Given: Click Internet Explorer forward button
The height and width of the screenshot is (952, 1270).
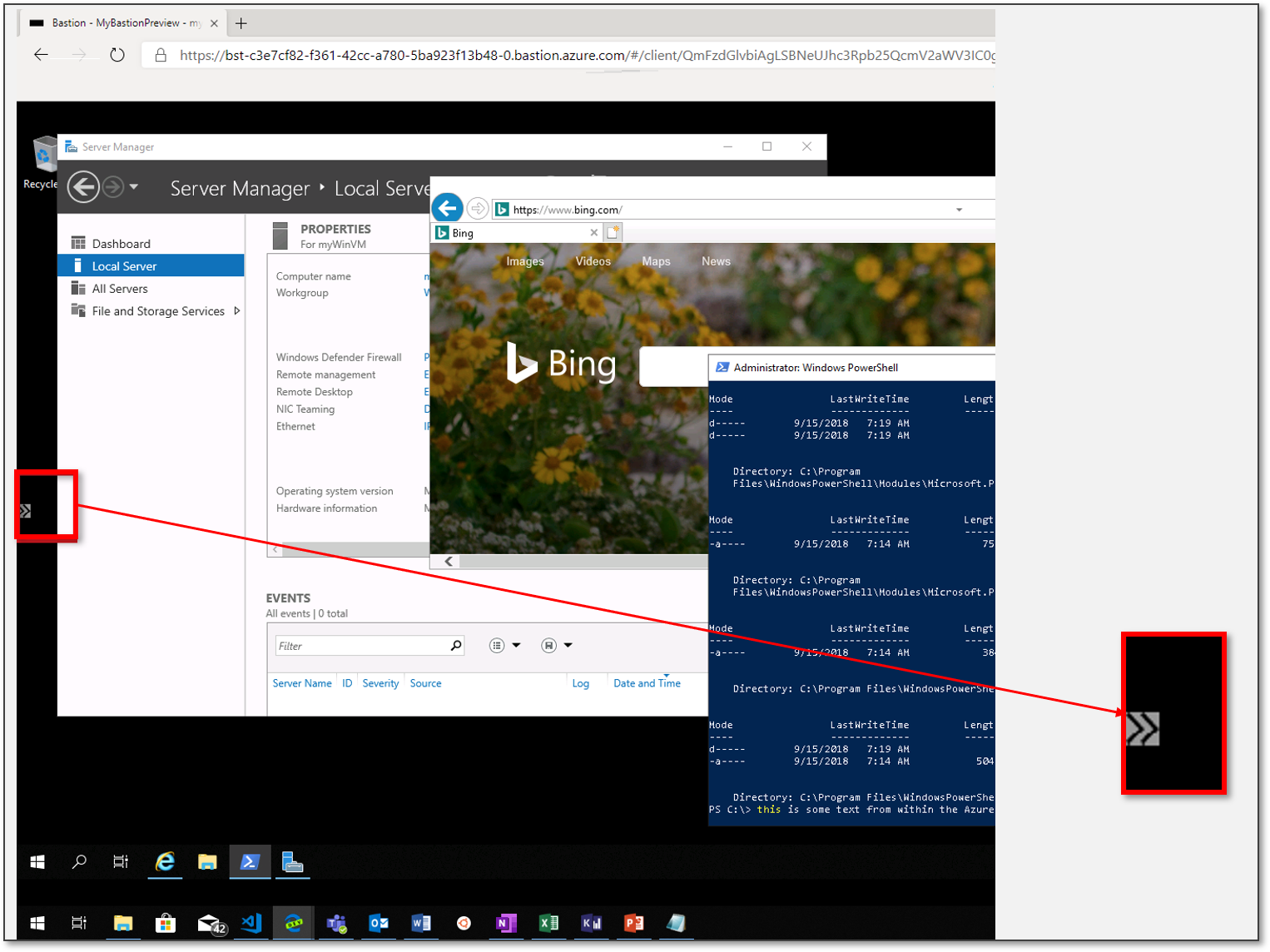Looking at the screenshot, I should [x=477, y=208].
